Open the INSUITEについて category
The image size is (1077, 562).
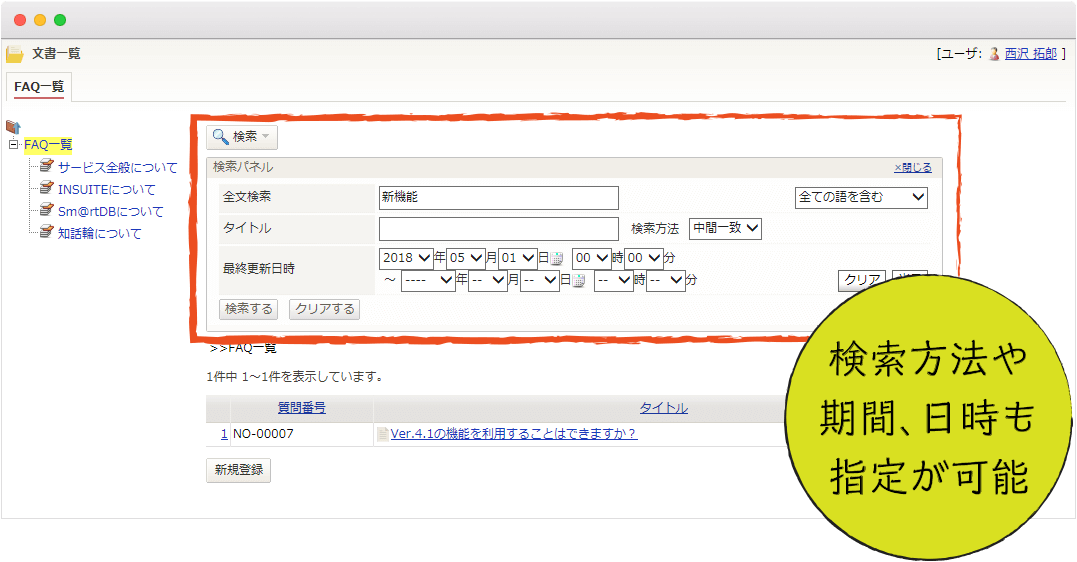click(106, 190)
